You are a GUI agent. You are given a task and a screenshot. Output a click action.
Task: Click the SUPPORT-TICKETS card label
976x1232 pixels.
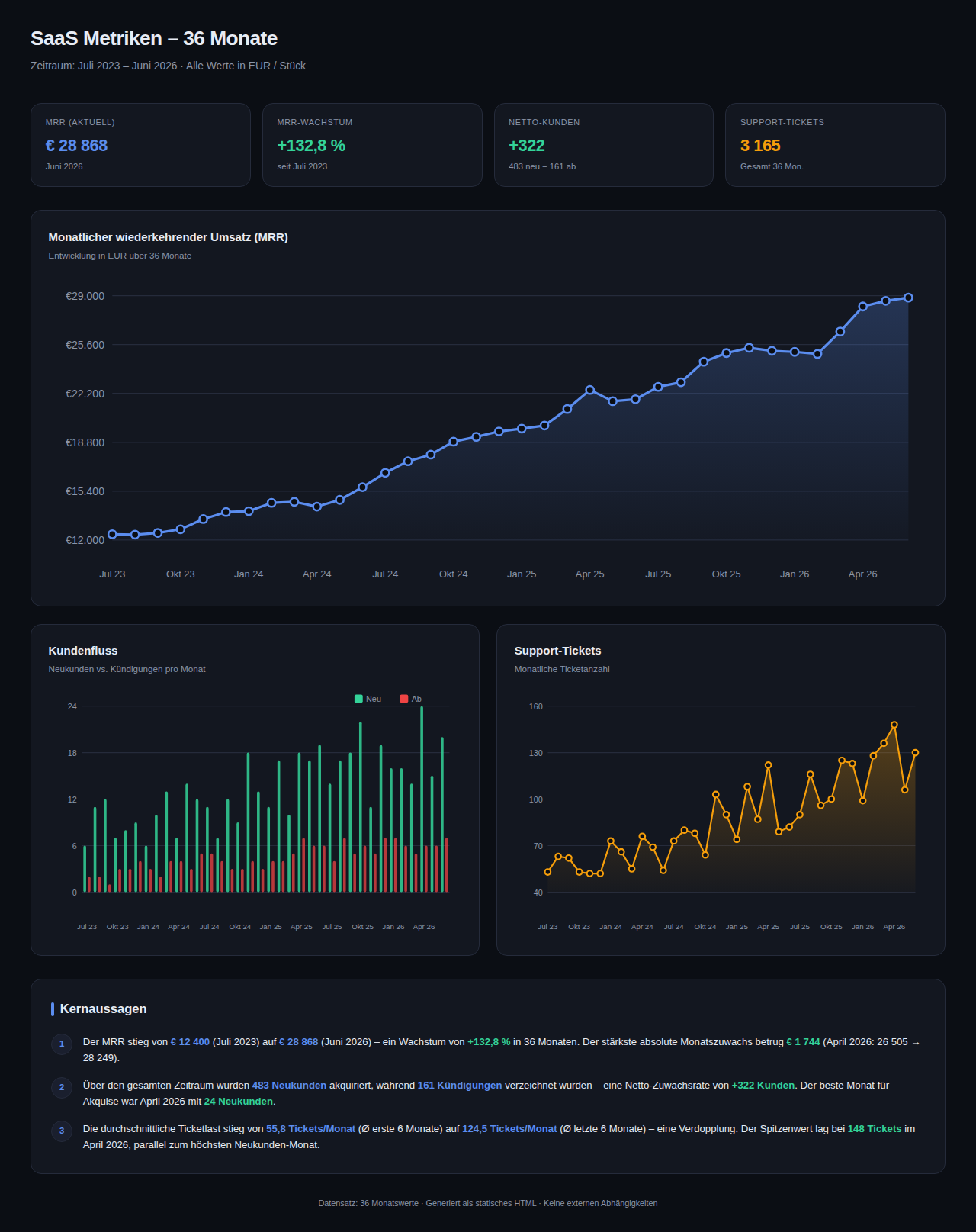click(x=782, y=122)
